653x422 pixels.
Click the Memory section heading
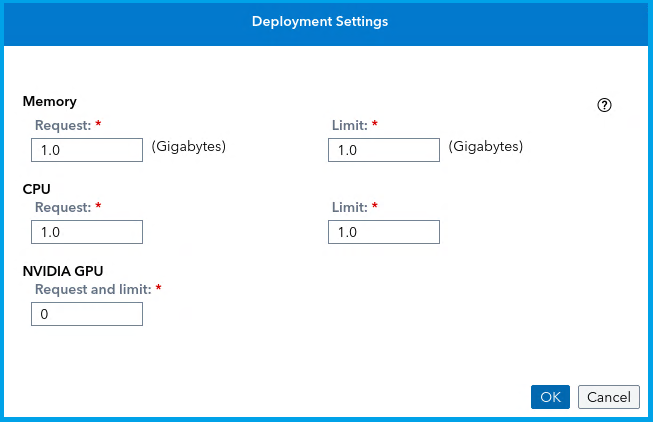(x=50, y=101)
